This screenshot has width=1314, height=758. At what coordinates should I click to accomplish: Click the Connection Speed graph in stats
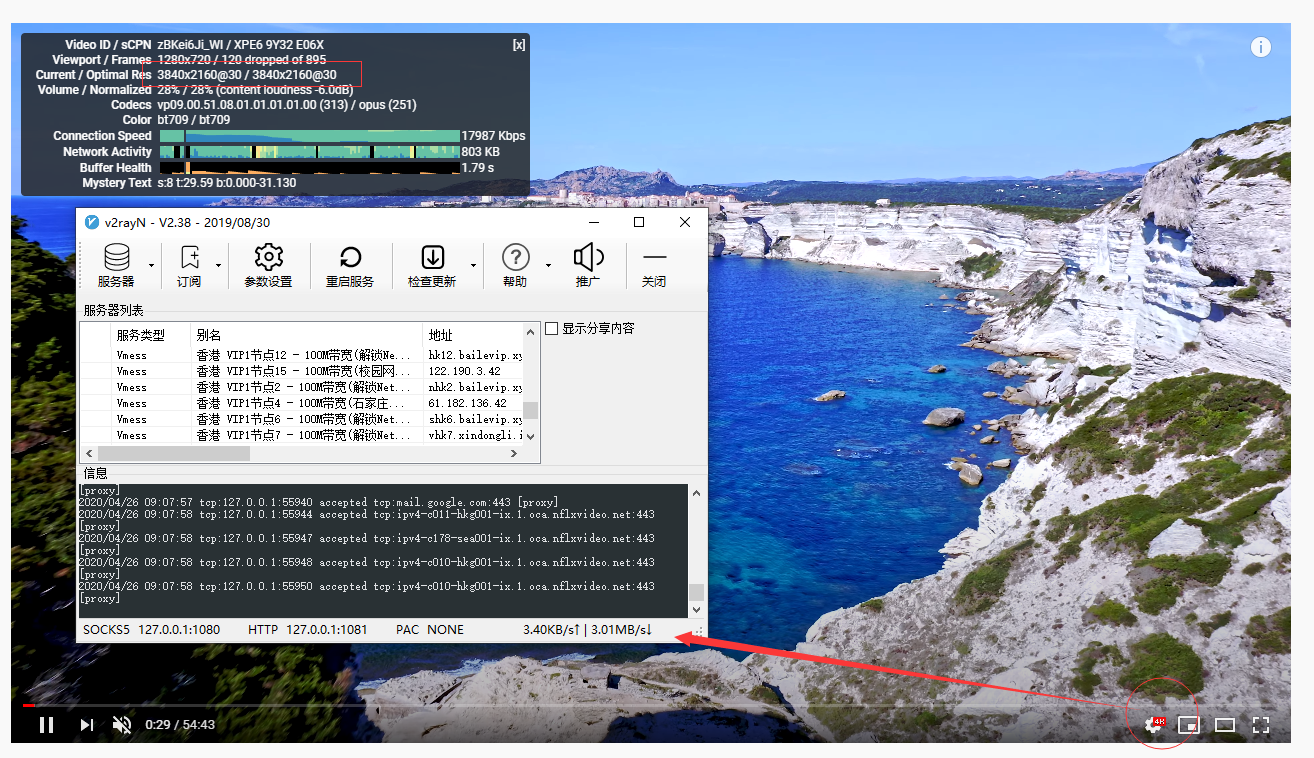click(309, 136)
